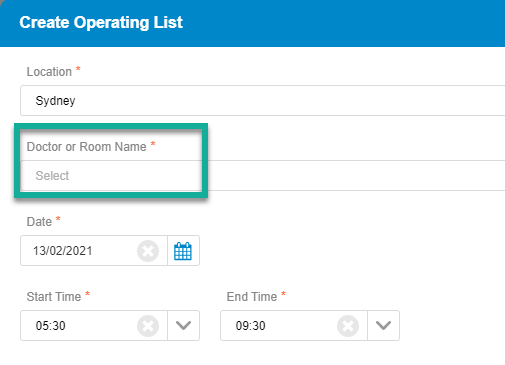This screenshot has height=365, width=505.
Task: Expand the End Time dropdown chevron
Action: click(x=383, y=326)
